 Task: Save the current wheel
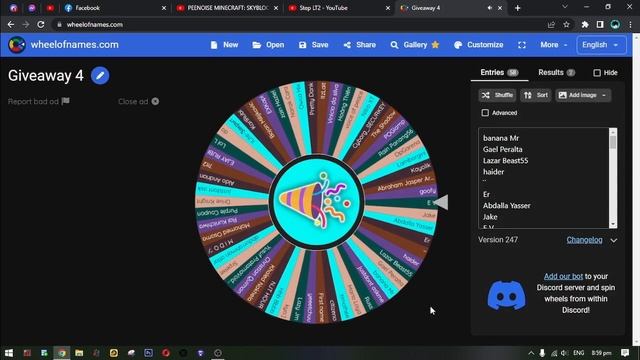pos(313,45)
